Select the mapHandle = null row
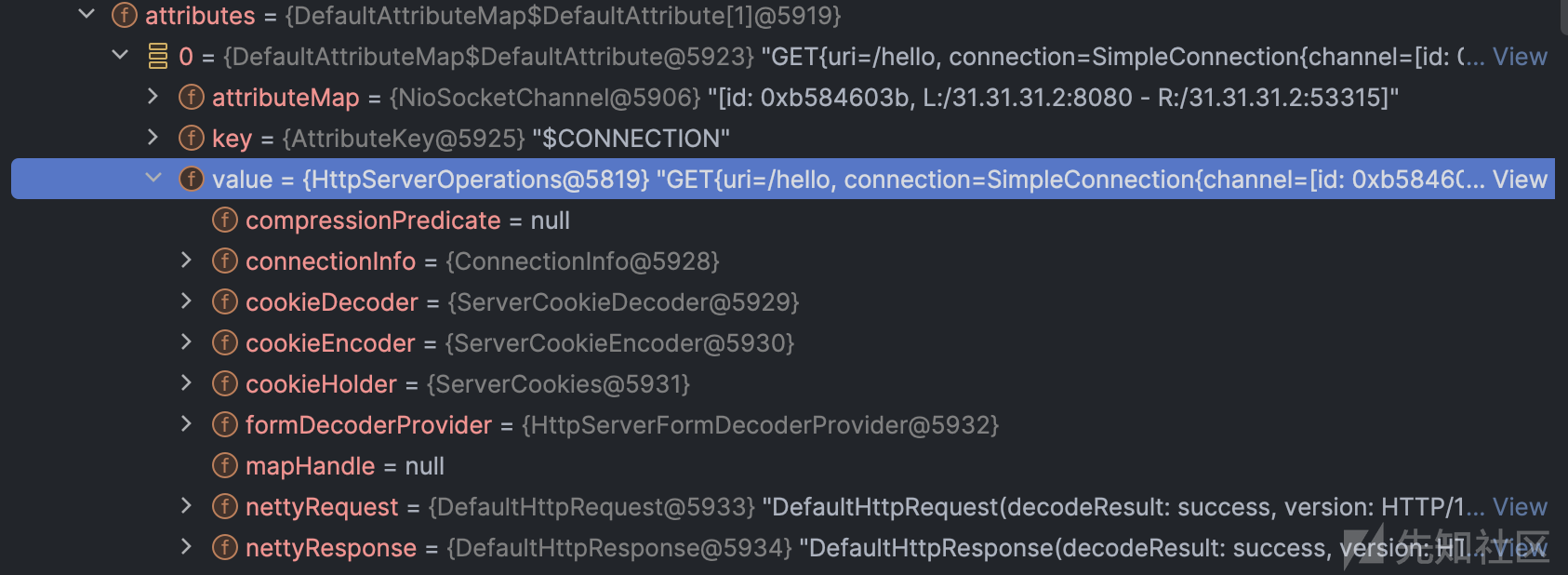This screenshot has width=1568, height=575. click(x=783, y=466)
